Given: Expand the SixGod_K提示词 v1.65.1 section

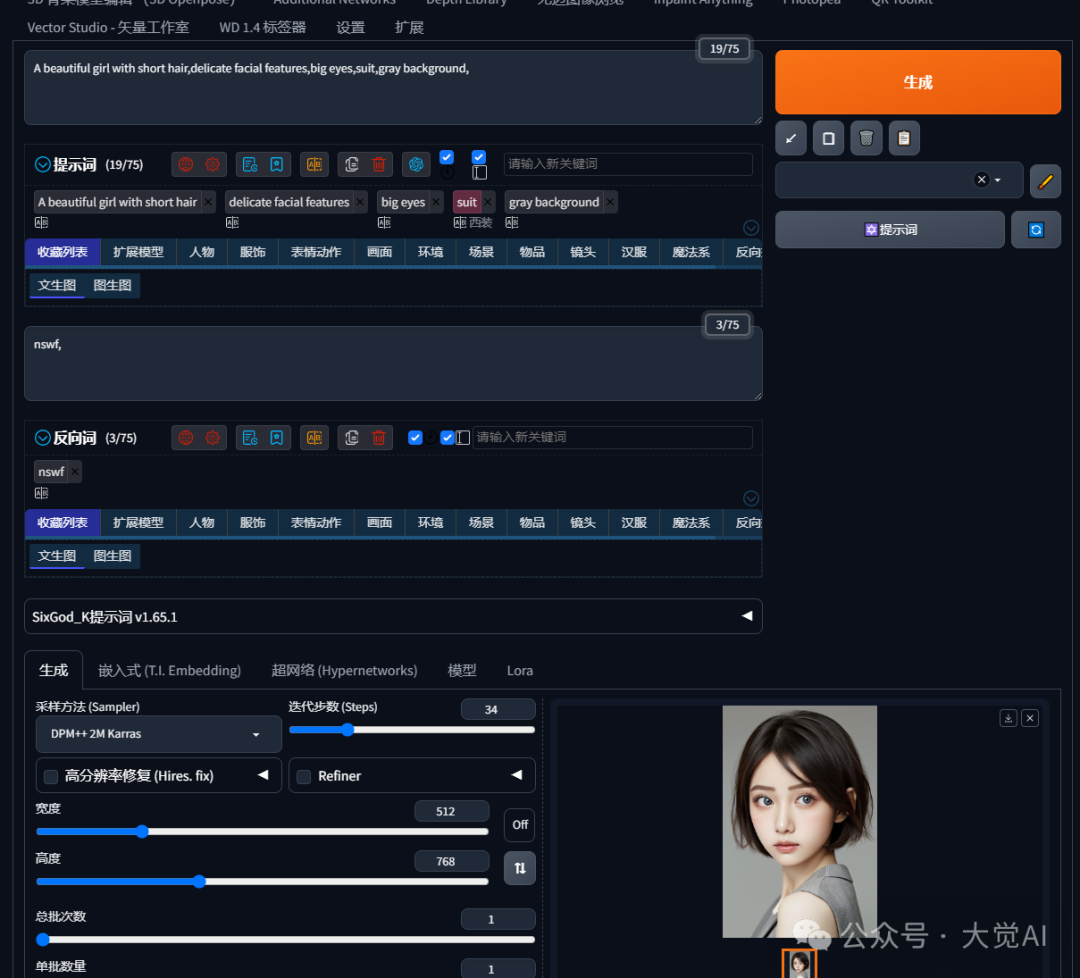Looking at the screenshot, I should coord(746,616).
